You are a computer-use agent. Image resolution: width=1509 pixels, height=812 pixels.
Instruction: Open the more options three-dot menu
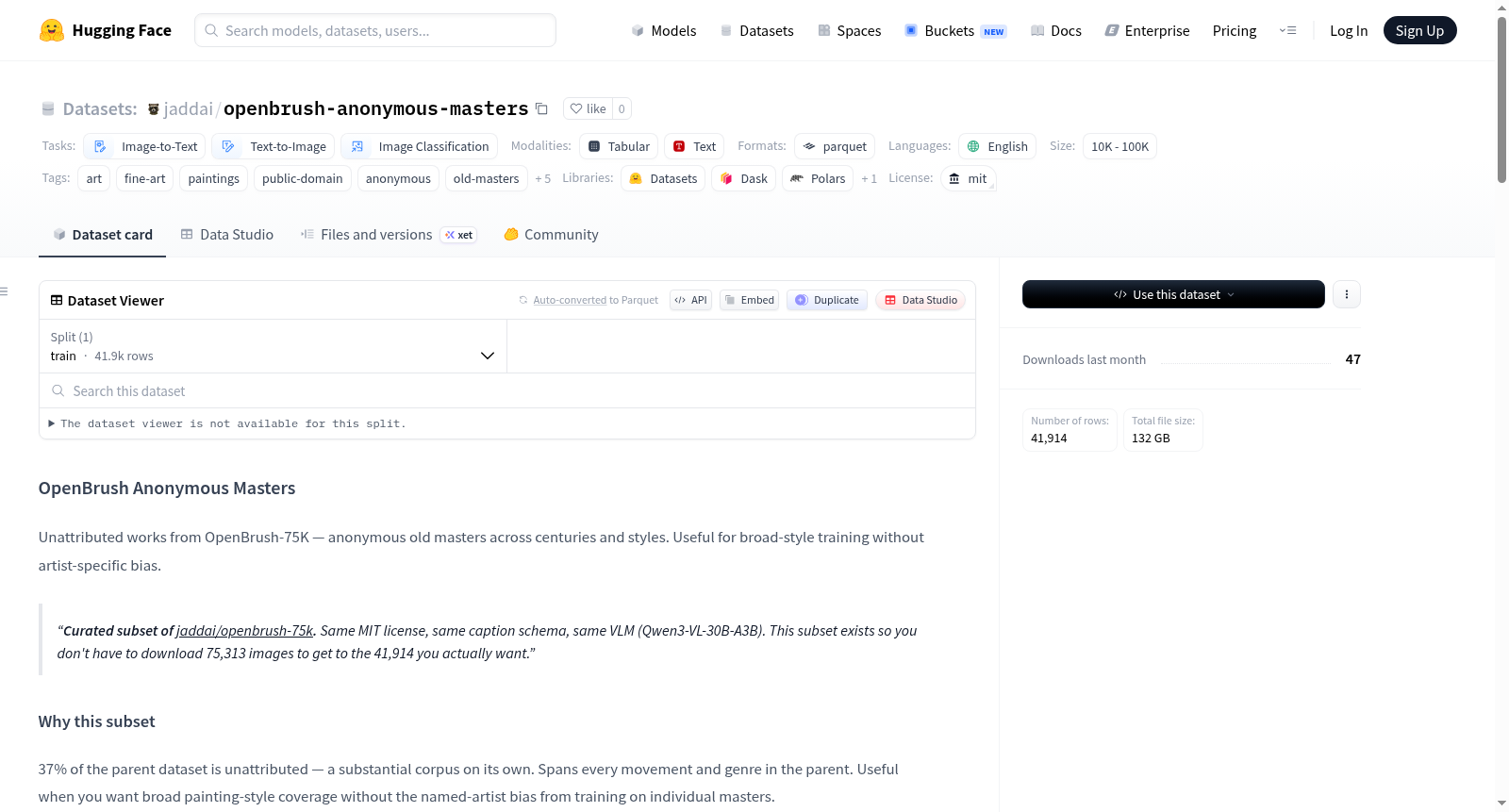(x=1347, y=294)
